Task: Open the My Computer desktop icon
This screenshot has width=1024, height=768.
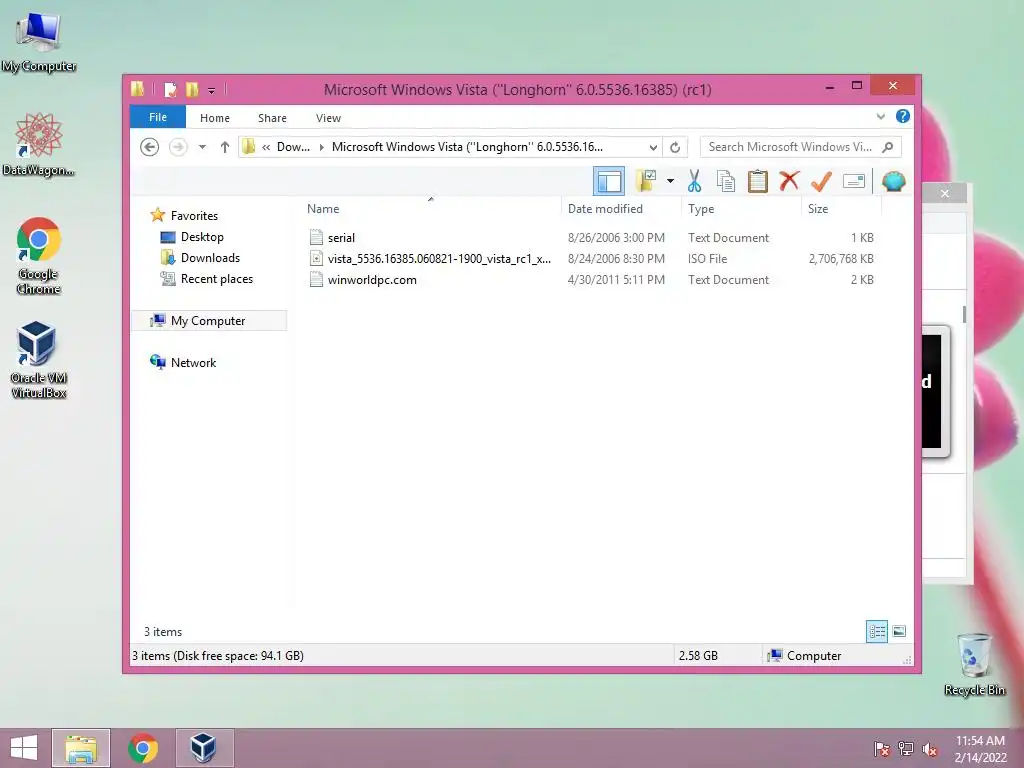Action: pyautogui.click(x=39, y=42)
